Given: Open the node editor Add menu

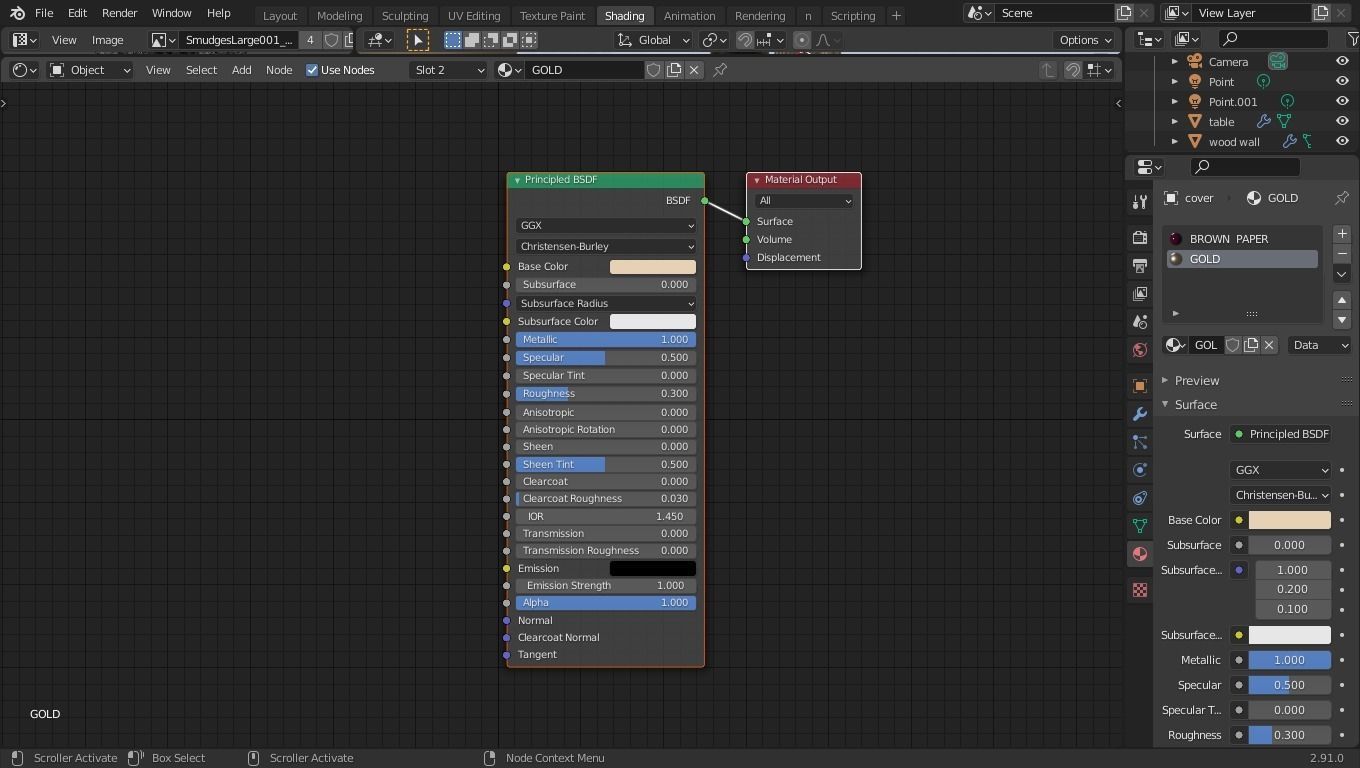Looking at the screenshot, I should pyautogui.click(x=242, y=70).
